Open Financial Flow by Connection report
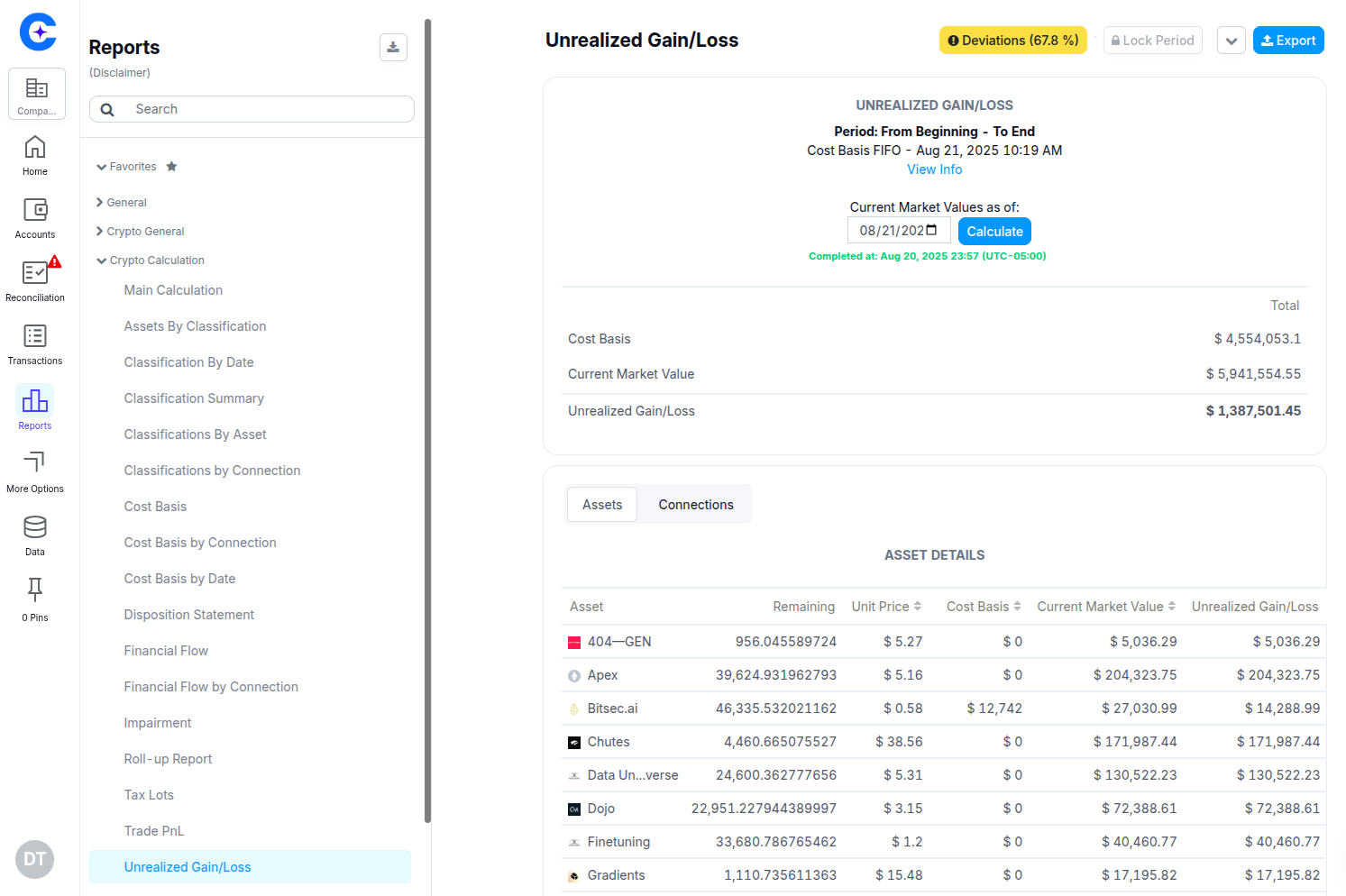 tap(211, 687)
